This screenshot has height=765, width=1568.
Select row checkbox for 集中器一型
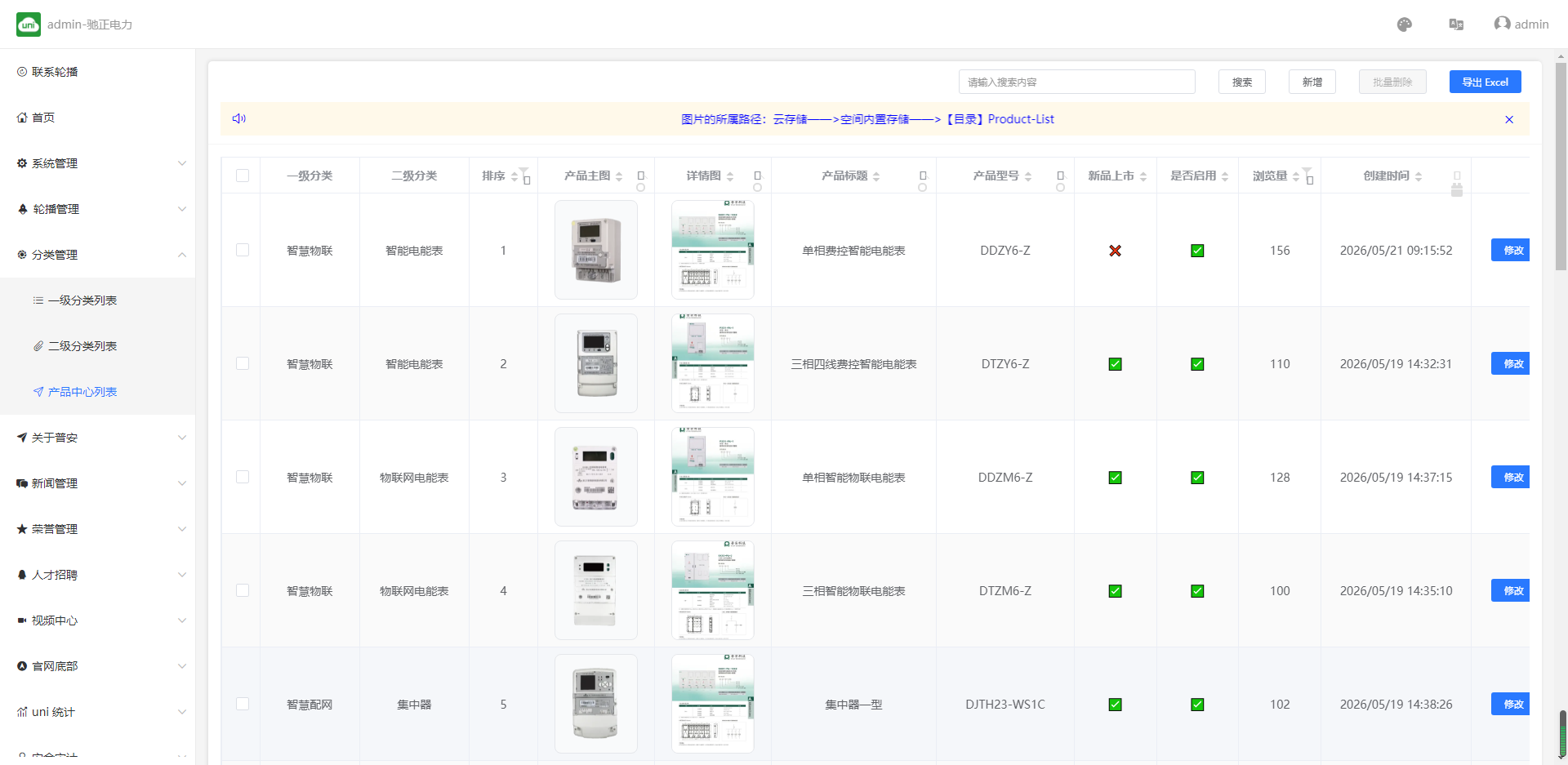(243, 704)
